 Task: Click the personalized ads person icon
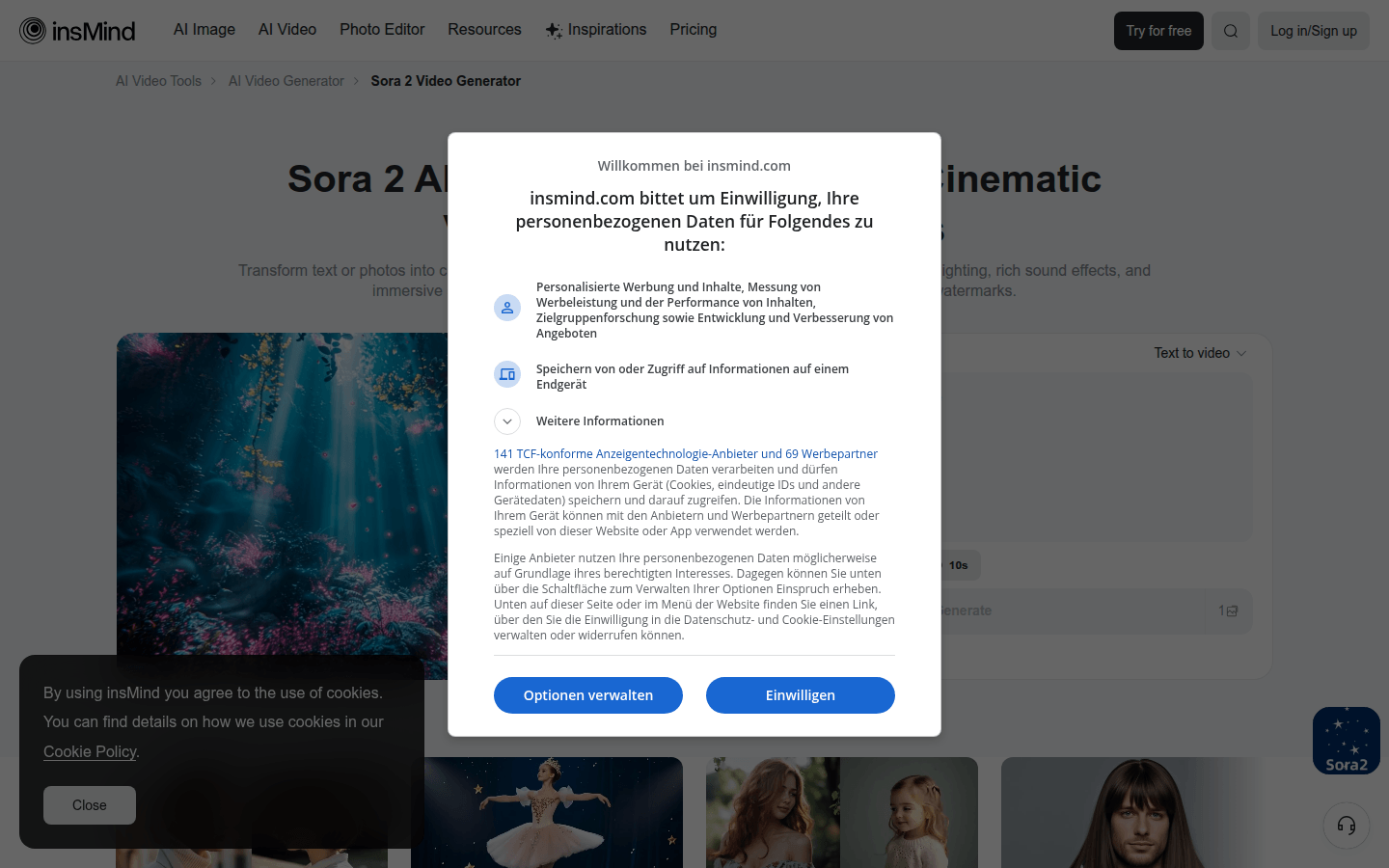click(x=507, y=308)
